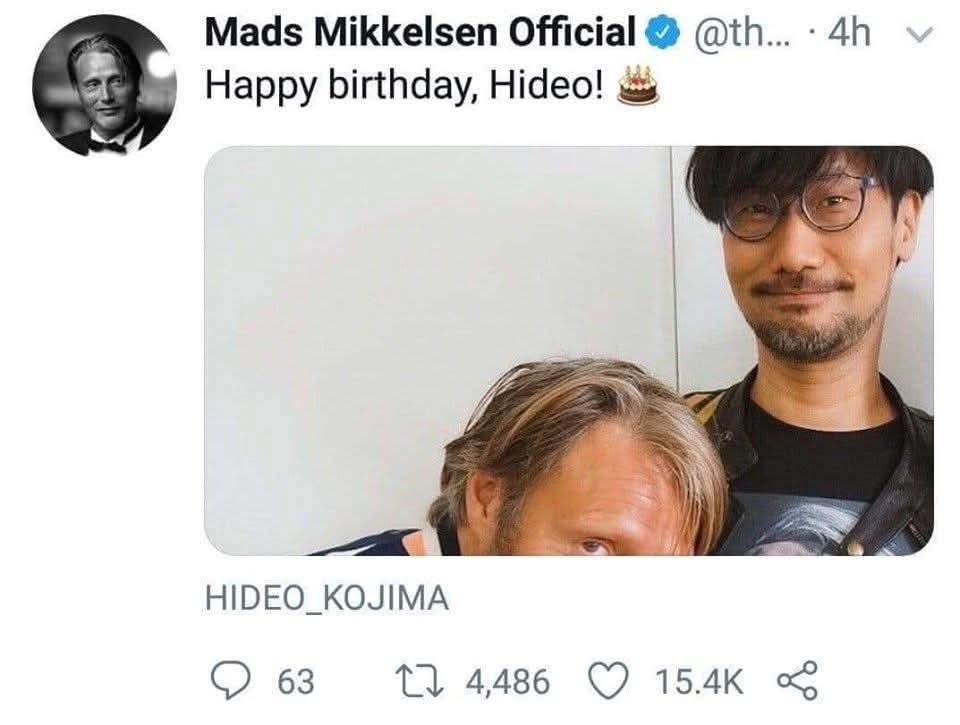Image resolution: width=960 pixels, height=725 pixels.
Task: Click the blond-haired man in the photo
Action: (x=580, y=470)
